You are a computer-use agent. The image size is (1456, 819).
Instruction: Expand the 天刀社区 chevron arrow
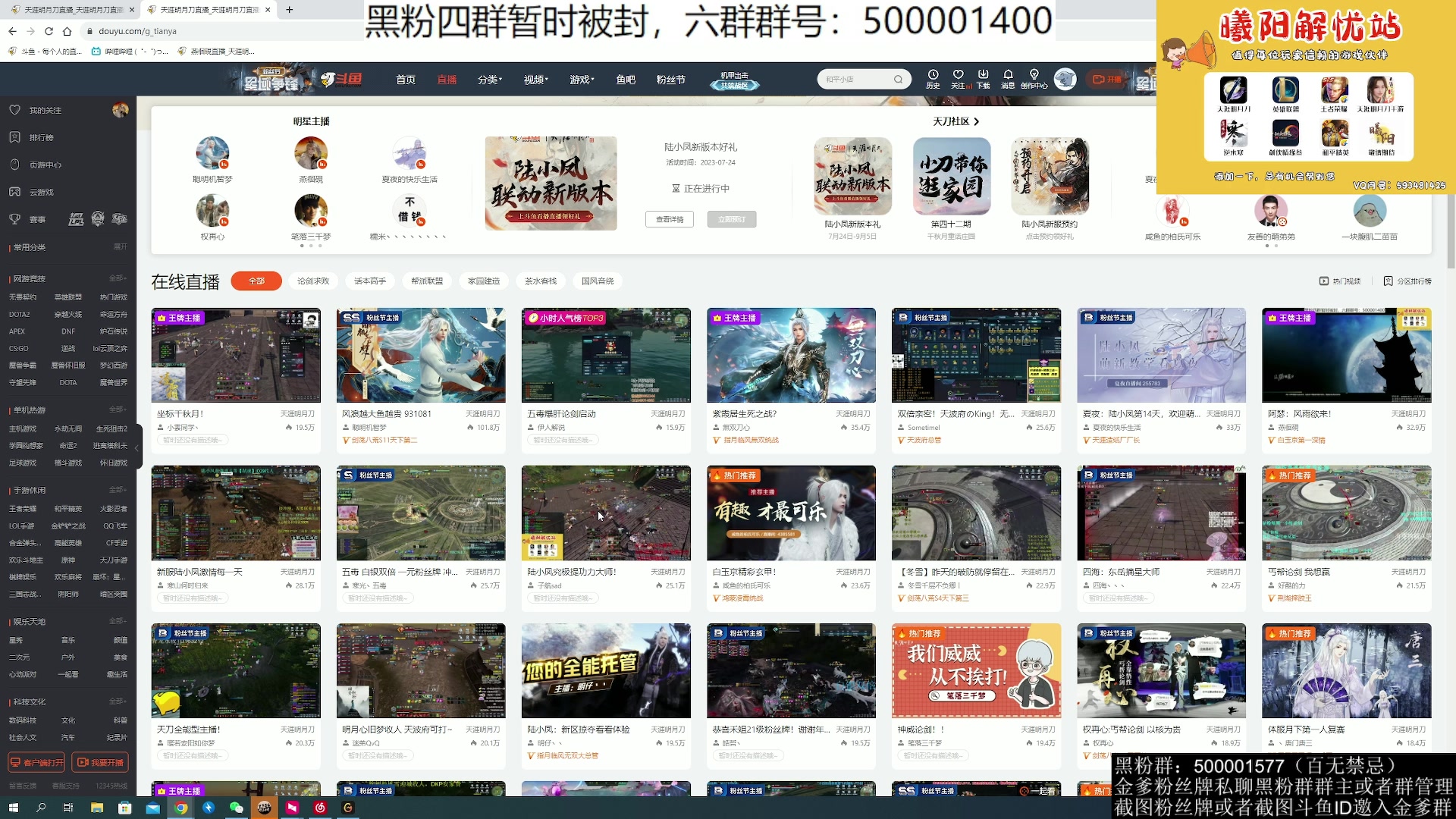click(x=977, y=121)
